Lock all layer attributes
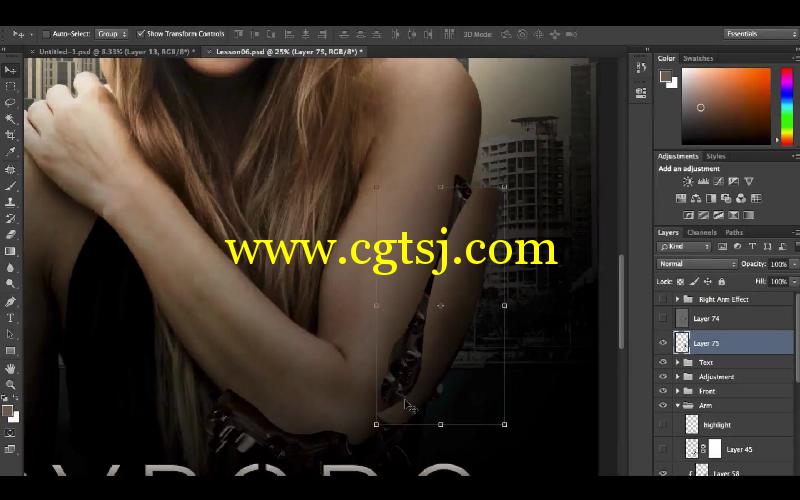 (721, 282)
